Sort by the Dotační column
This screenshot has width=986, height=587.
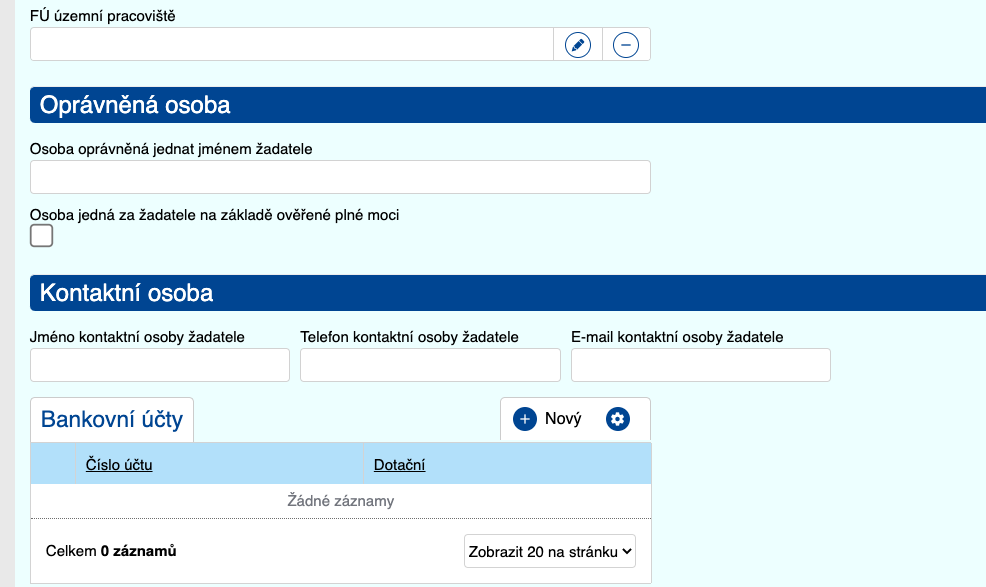(399, 465)
